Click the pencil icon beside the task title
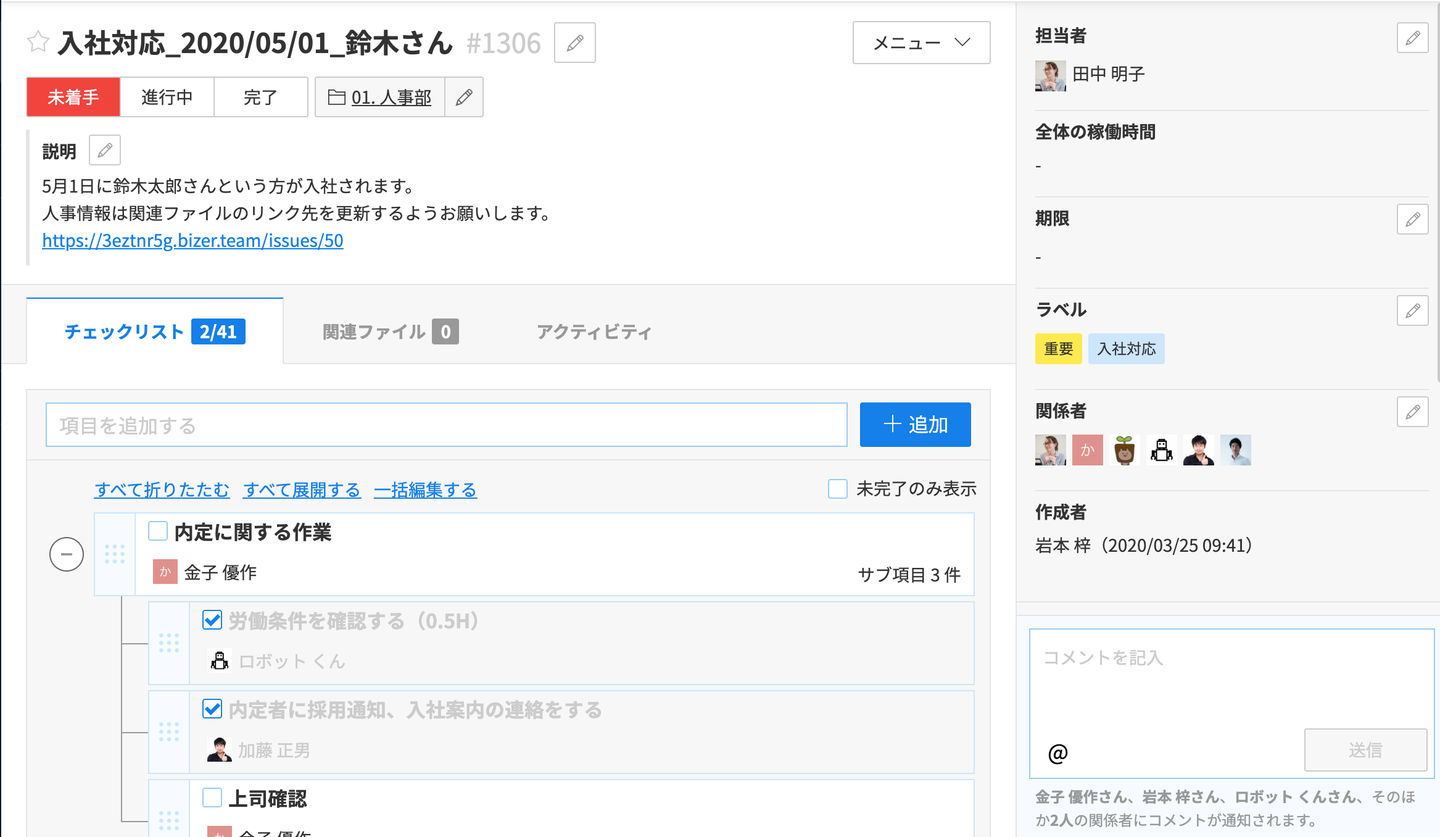1440x837 pixels. coord(575,43)
